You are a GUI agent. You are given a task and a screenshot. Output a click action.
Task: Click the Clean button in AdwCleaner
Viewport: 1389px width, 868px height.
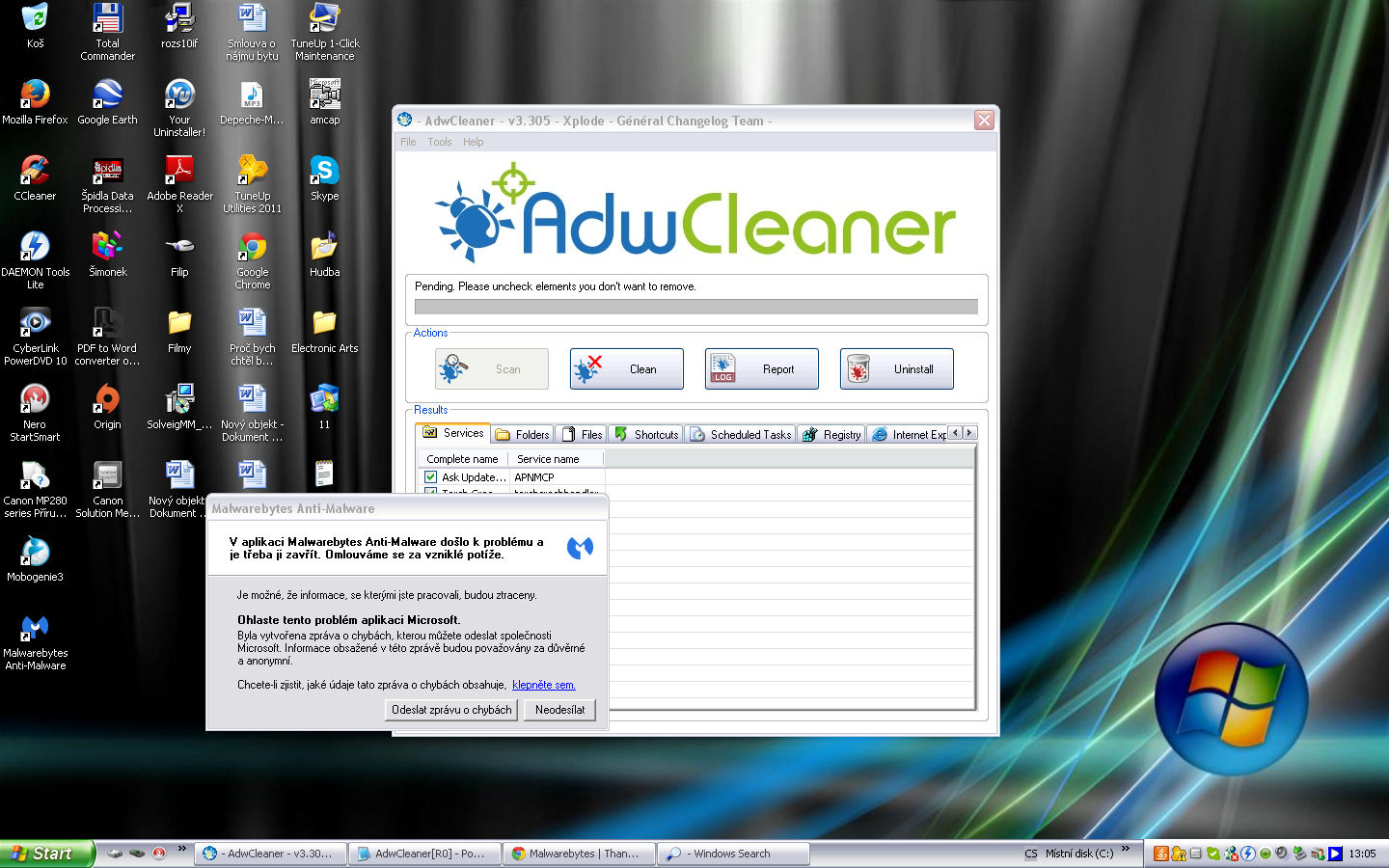click(627, 369)
